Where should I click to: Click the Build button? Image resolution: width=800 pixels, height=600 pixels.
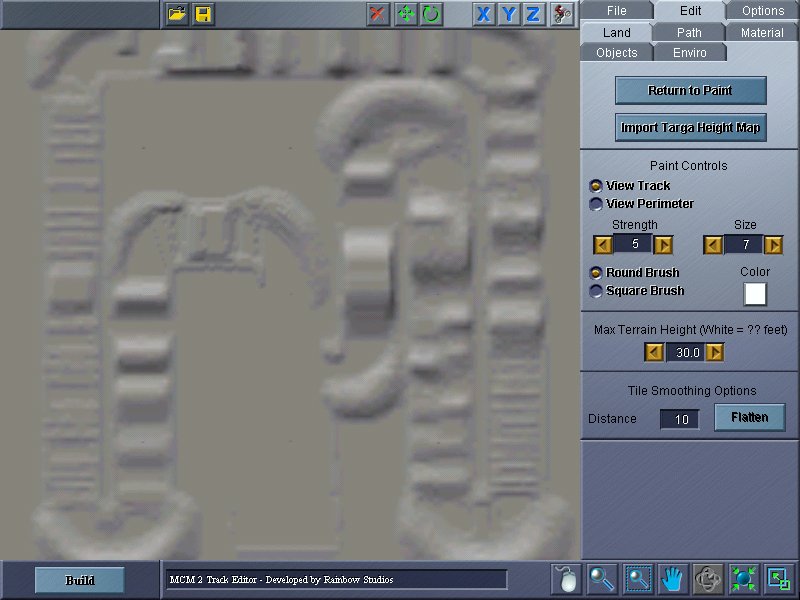(80, 580)
